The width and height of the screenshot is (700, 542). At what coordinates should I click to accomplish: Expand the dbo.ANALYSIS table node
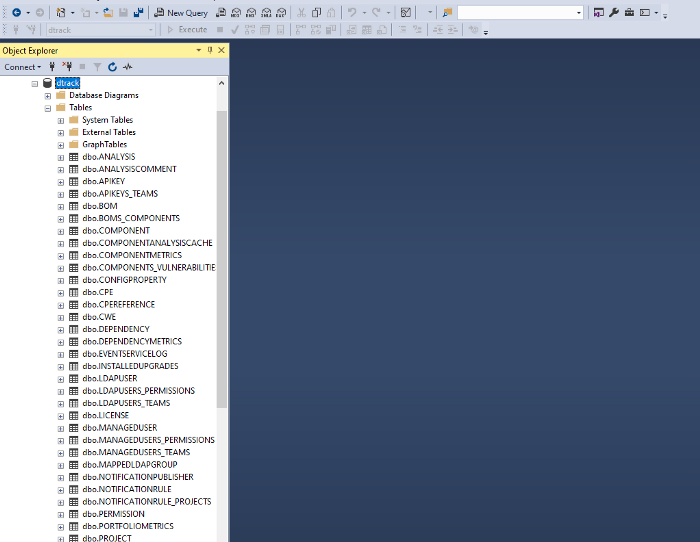61,158
